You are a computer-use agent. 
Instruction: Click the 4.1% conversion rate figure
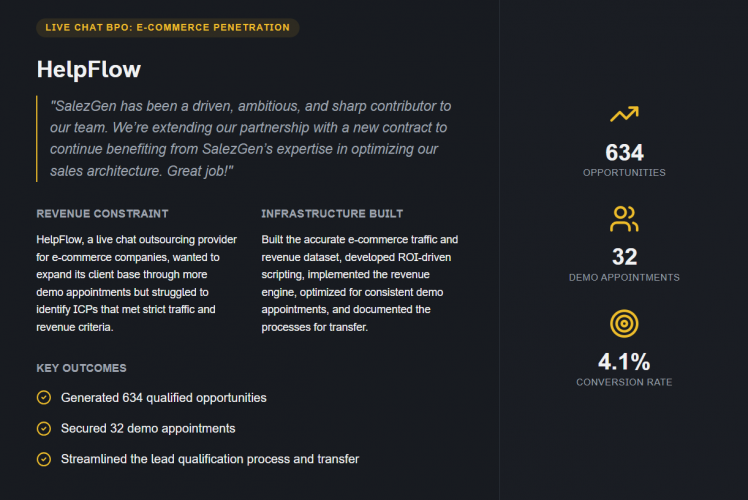[624, 362]
